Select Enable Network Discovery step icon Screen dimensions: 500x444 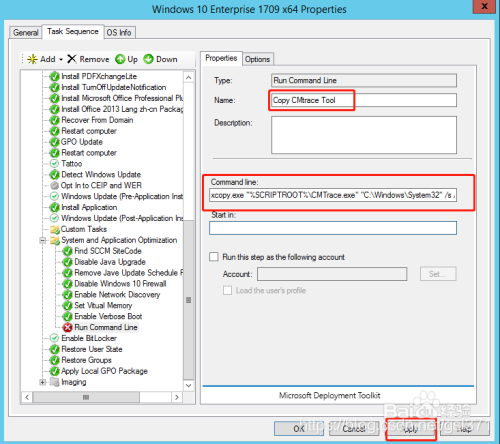tap(67, 295)
